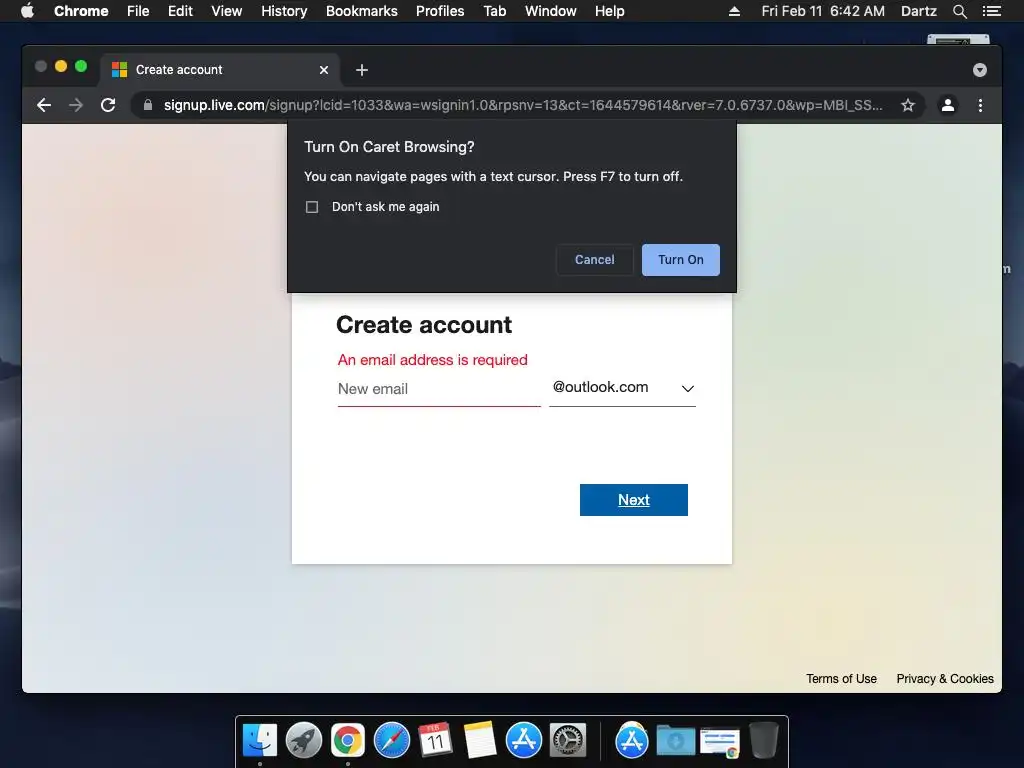This screenshot has width=1024, height=768.
Task: Click the tab search arrow in the tab strip
Action: click(x=980, y=70)
